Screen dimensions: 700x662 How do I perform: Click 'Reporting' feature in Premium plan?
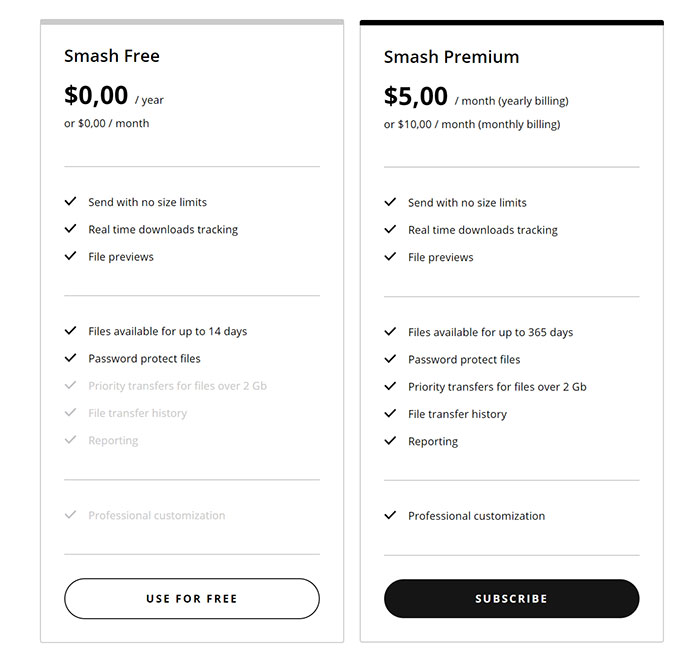tap(433, 441)
